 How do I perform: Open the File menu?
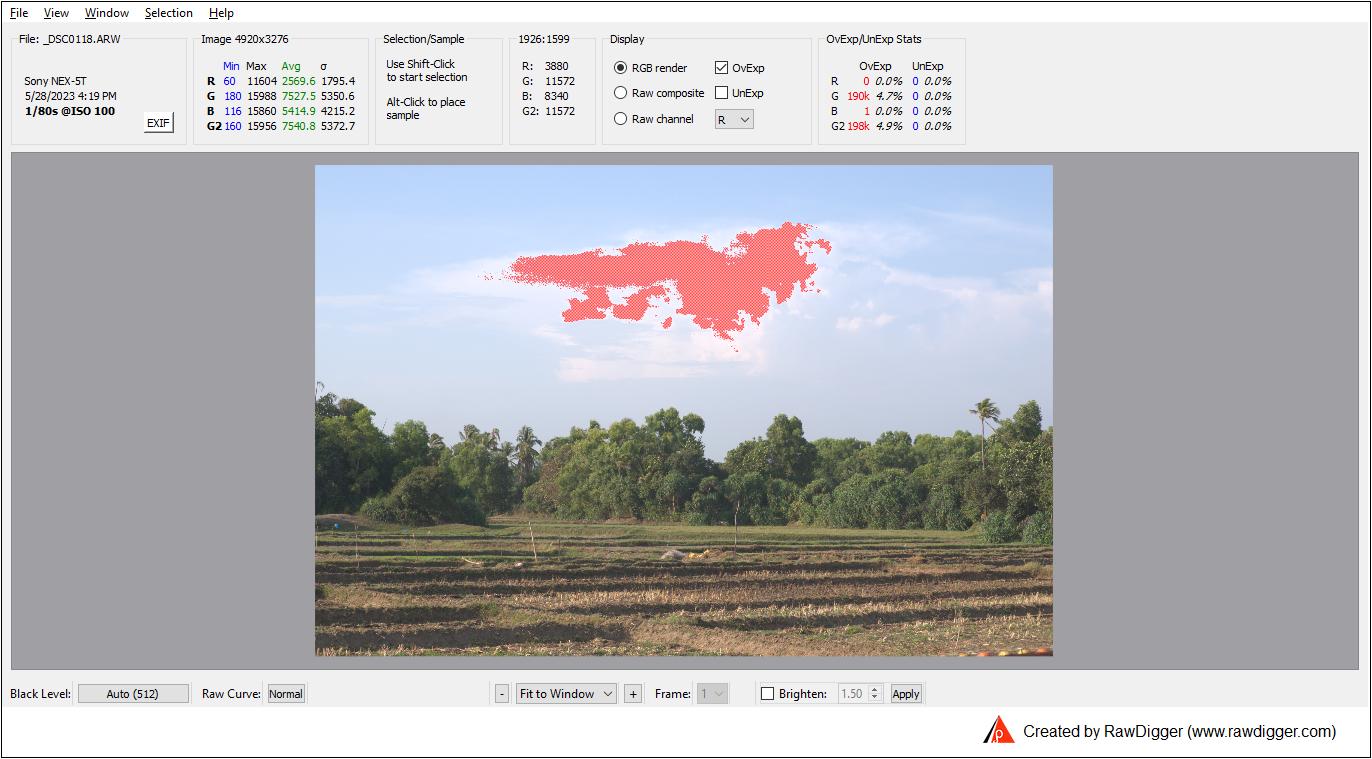19,13
